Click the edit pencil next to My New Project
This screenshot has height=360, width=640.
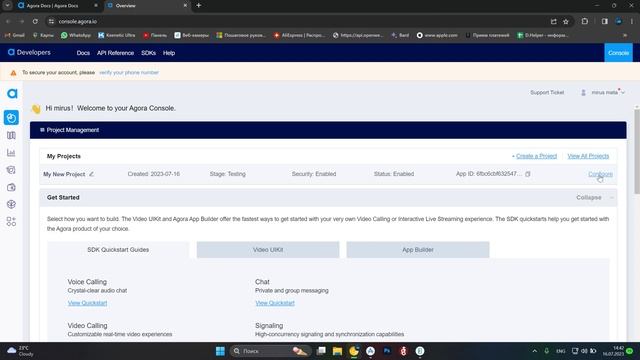pyautogui.click(x=91, y=174)
